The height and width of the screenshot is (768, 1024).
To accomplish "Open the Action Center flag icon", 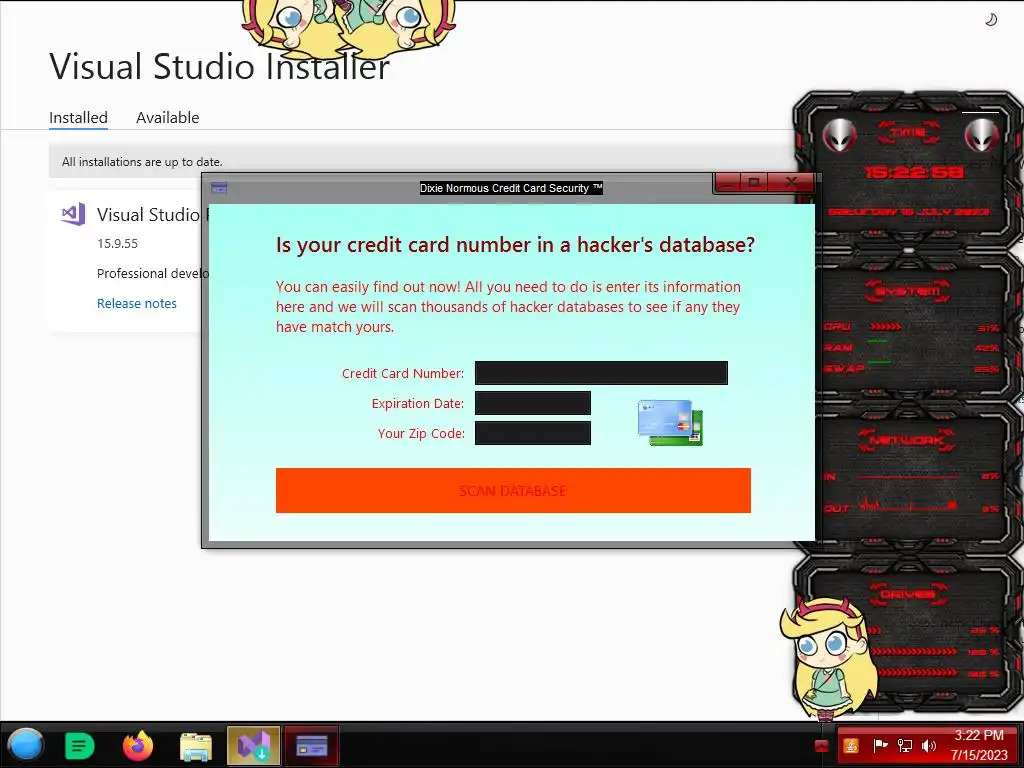I will point(880,745).
